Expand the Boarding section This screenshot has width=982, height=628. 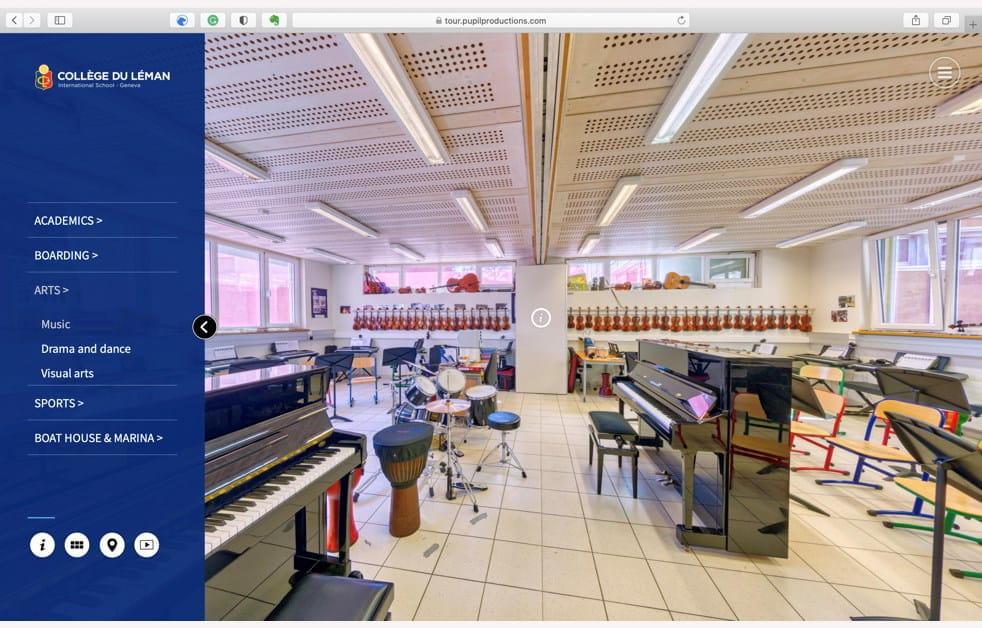[66, 255]
